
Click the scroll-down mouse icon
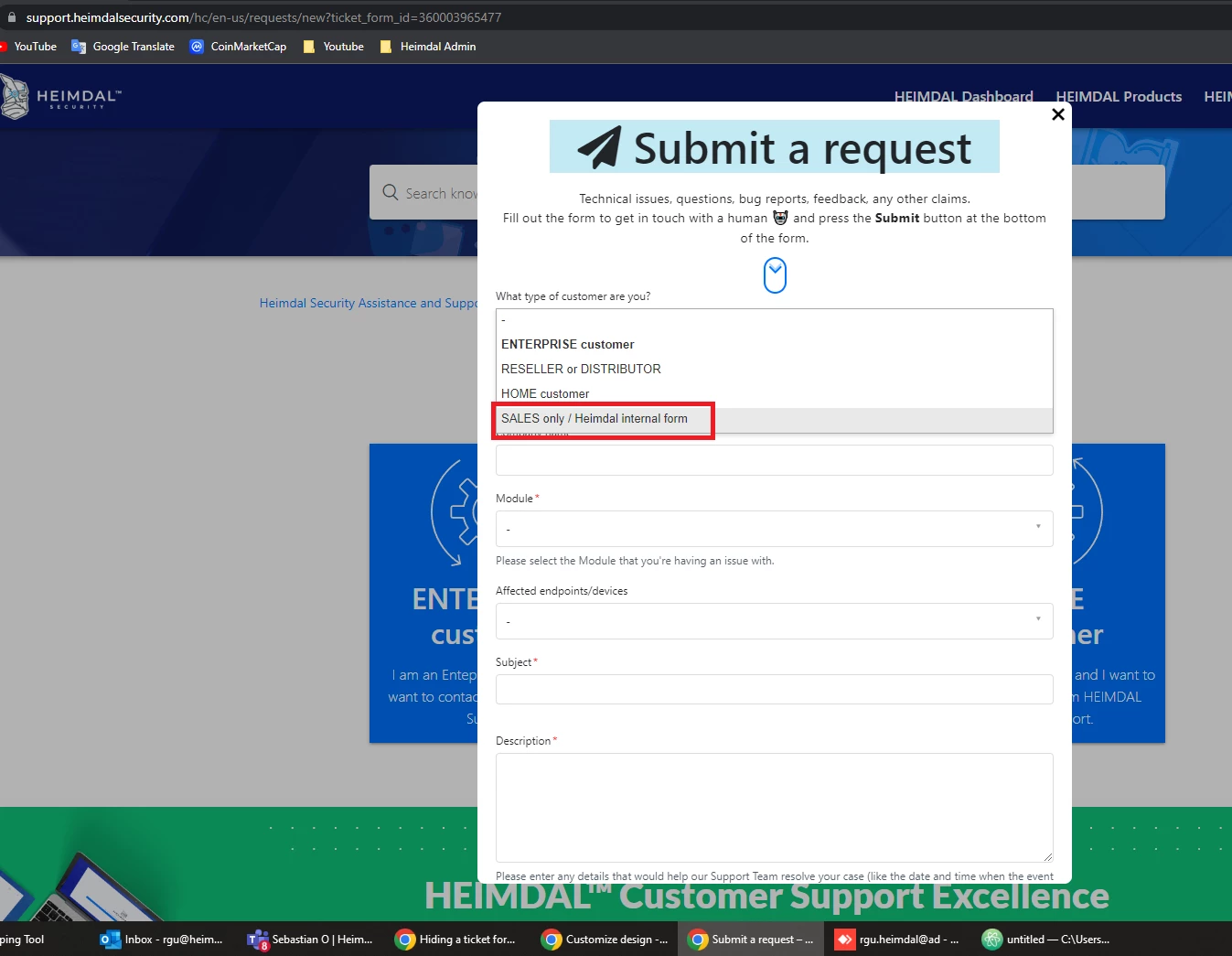(775, 274)
